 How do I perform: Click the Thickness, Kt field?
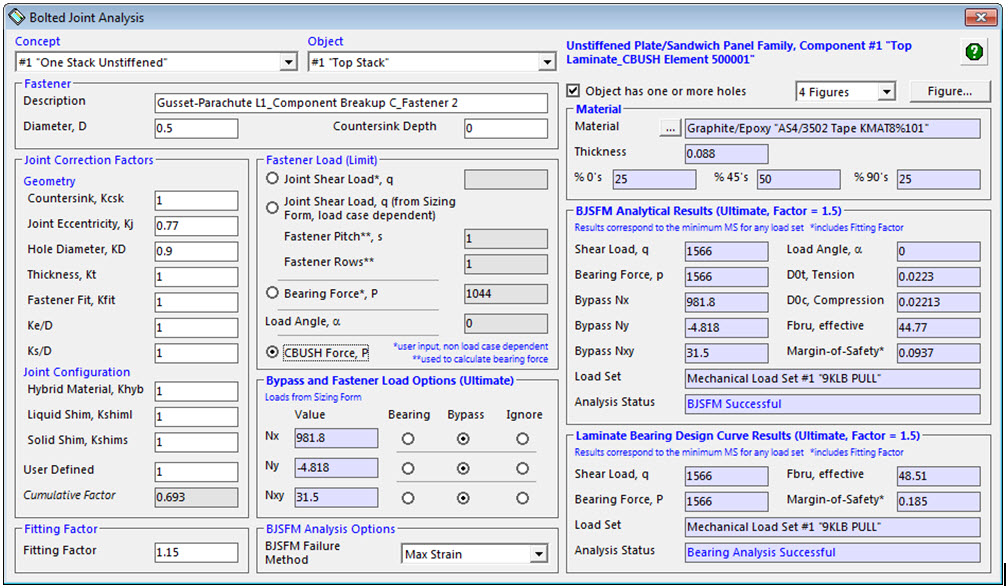[196, 277]
